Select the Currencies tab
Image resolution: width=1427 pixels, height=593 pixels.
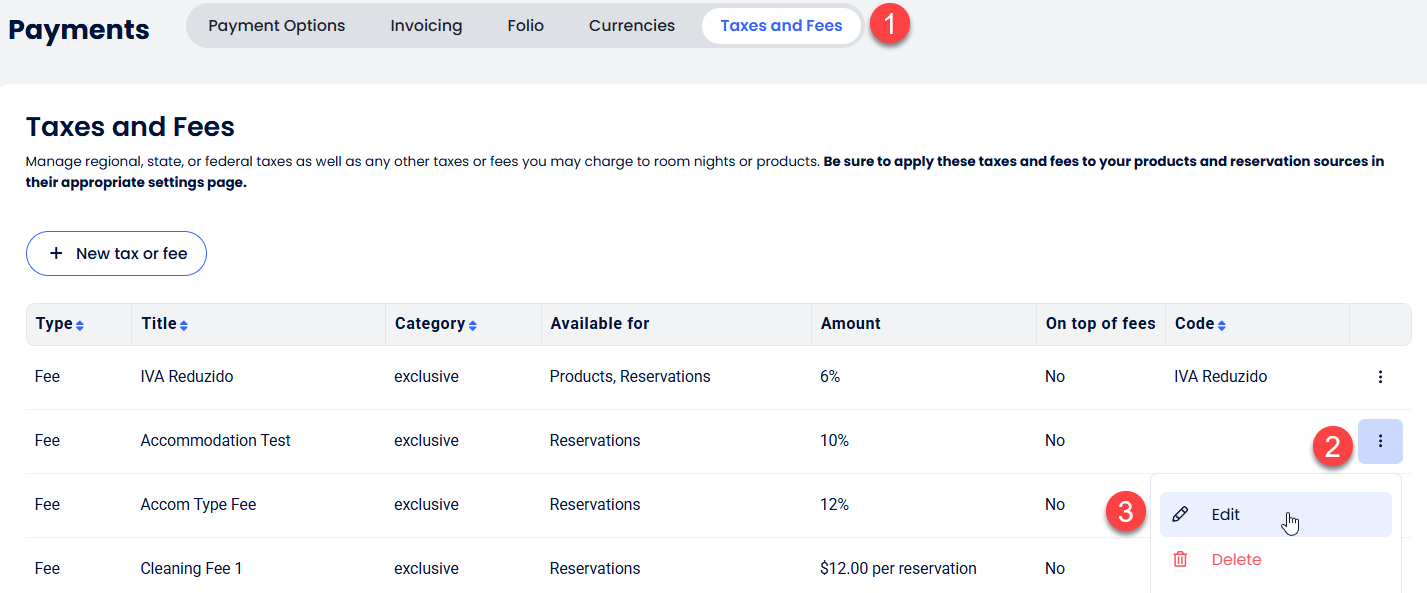[631, 26]
